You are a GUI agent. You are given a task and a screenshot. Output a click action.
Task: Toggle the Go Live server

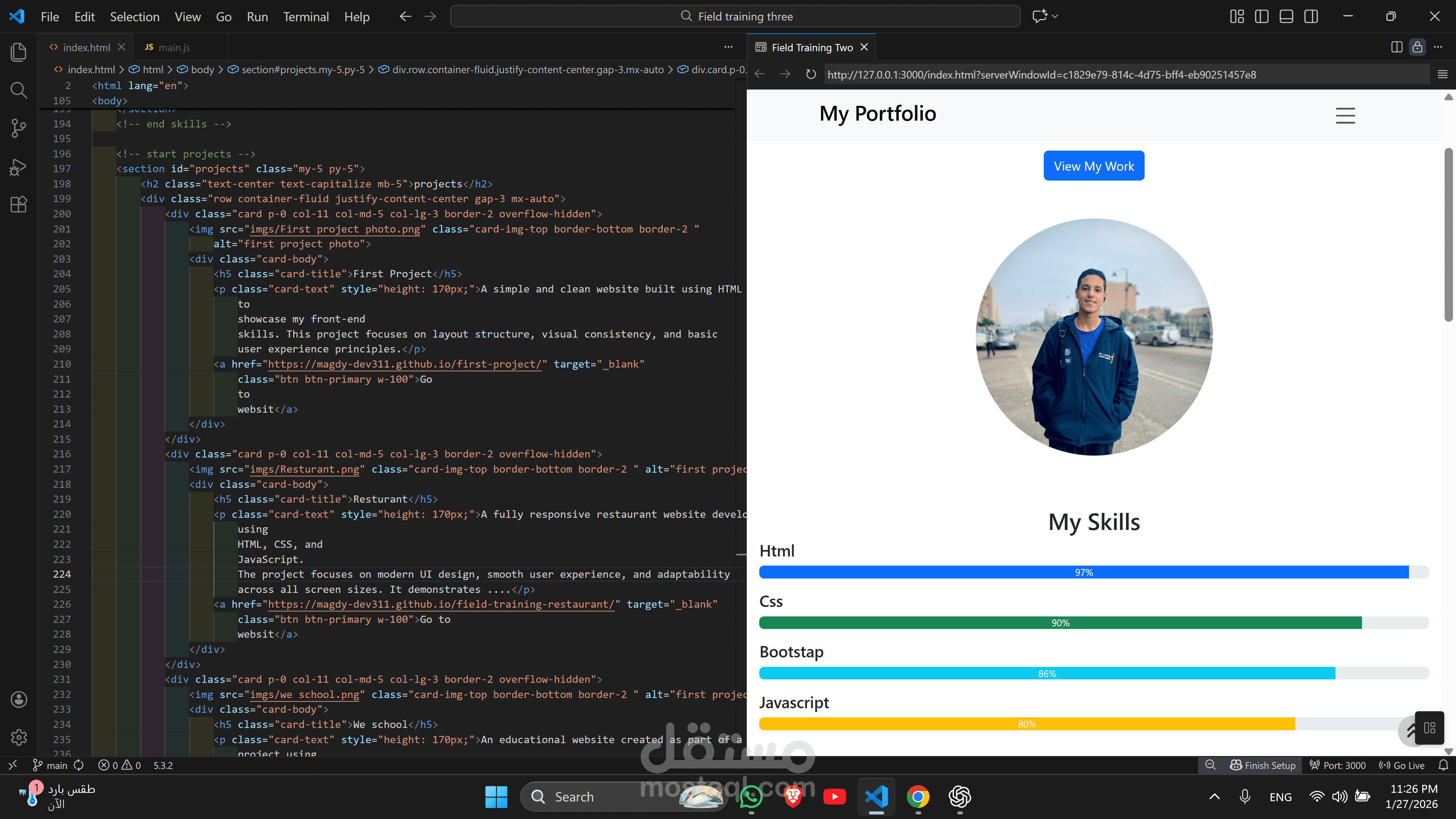(x=1402, y=765)
